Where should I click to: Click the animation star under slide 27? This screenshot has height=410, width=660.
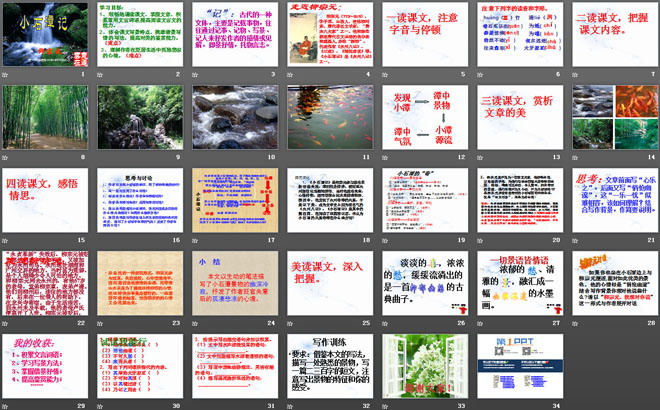click(x=480, y=324)
